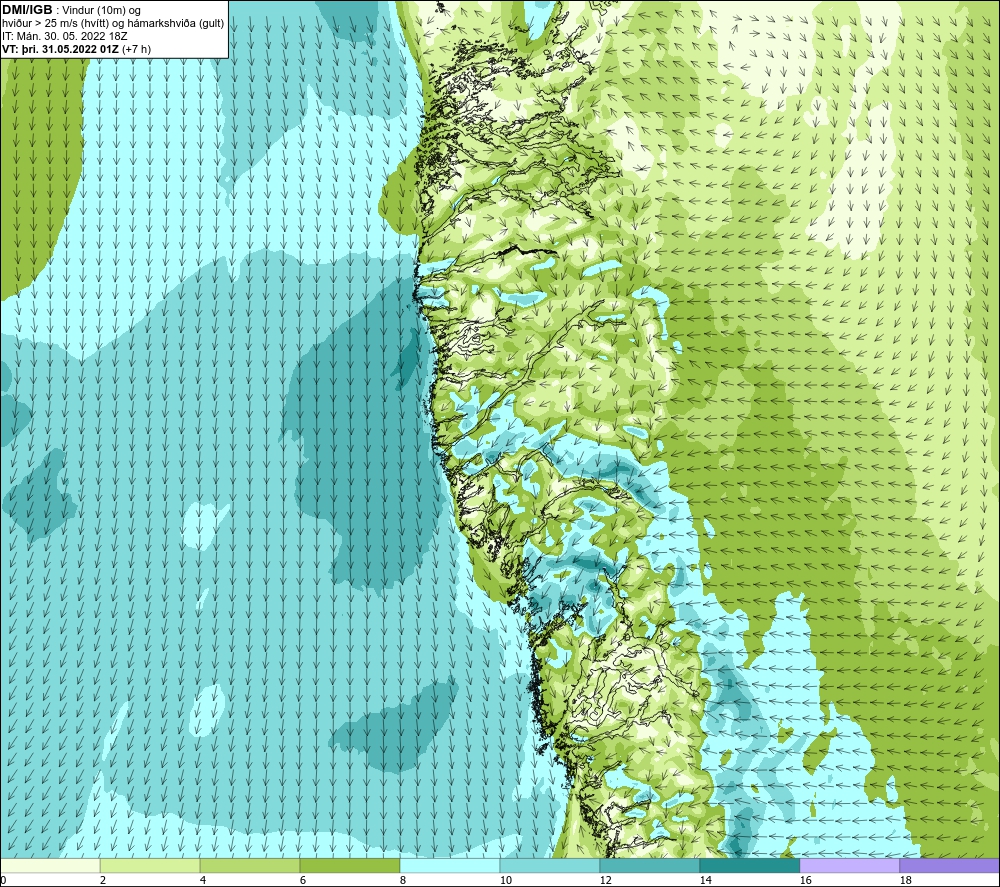This screenshot has height=887, width=1000.
Task: Click the legend value label 14
Action: pyautogui.click(x=705, y=881)
